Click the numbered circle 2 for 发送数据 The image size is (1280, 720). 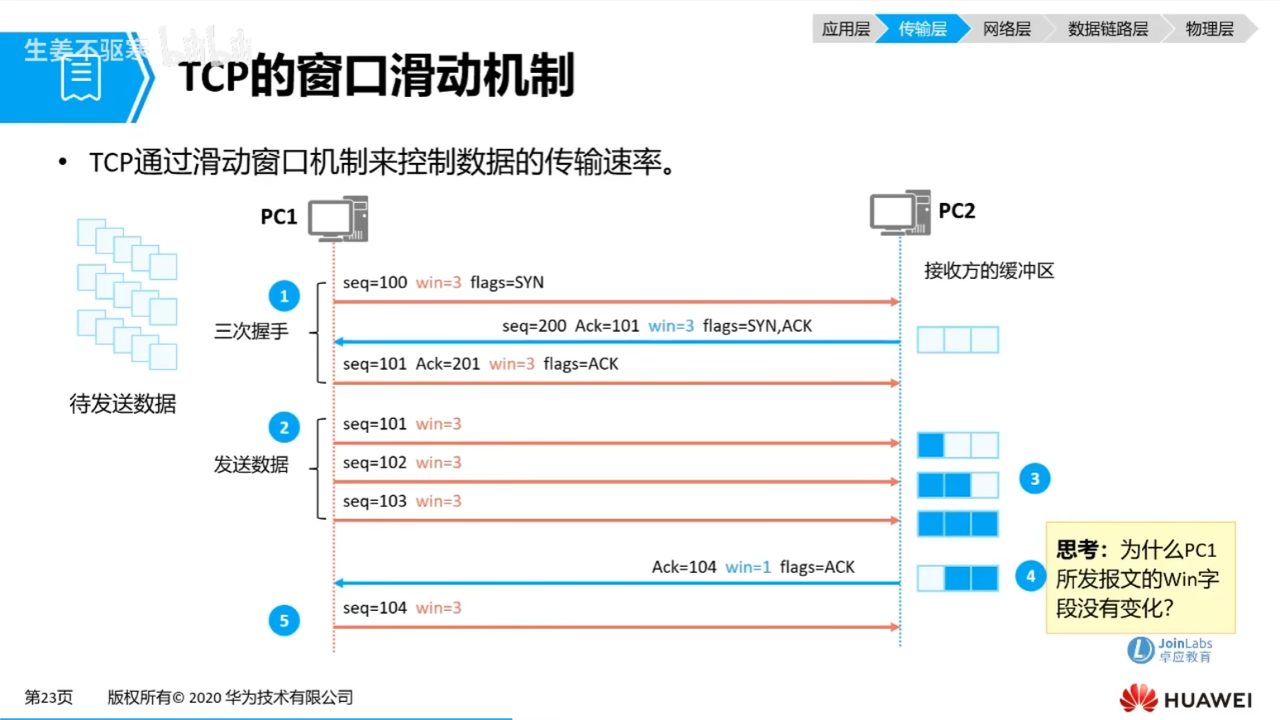284,427
